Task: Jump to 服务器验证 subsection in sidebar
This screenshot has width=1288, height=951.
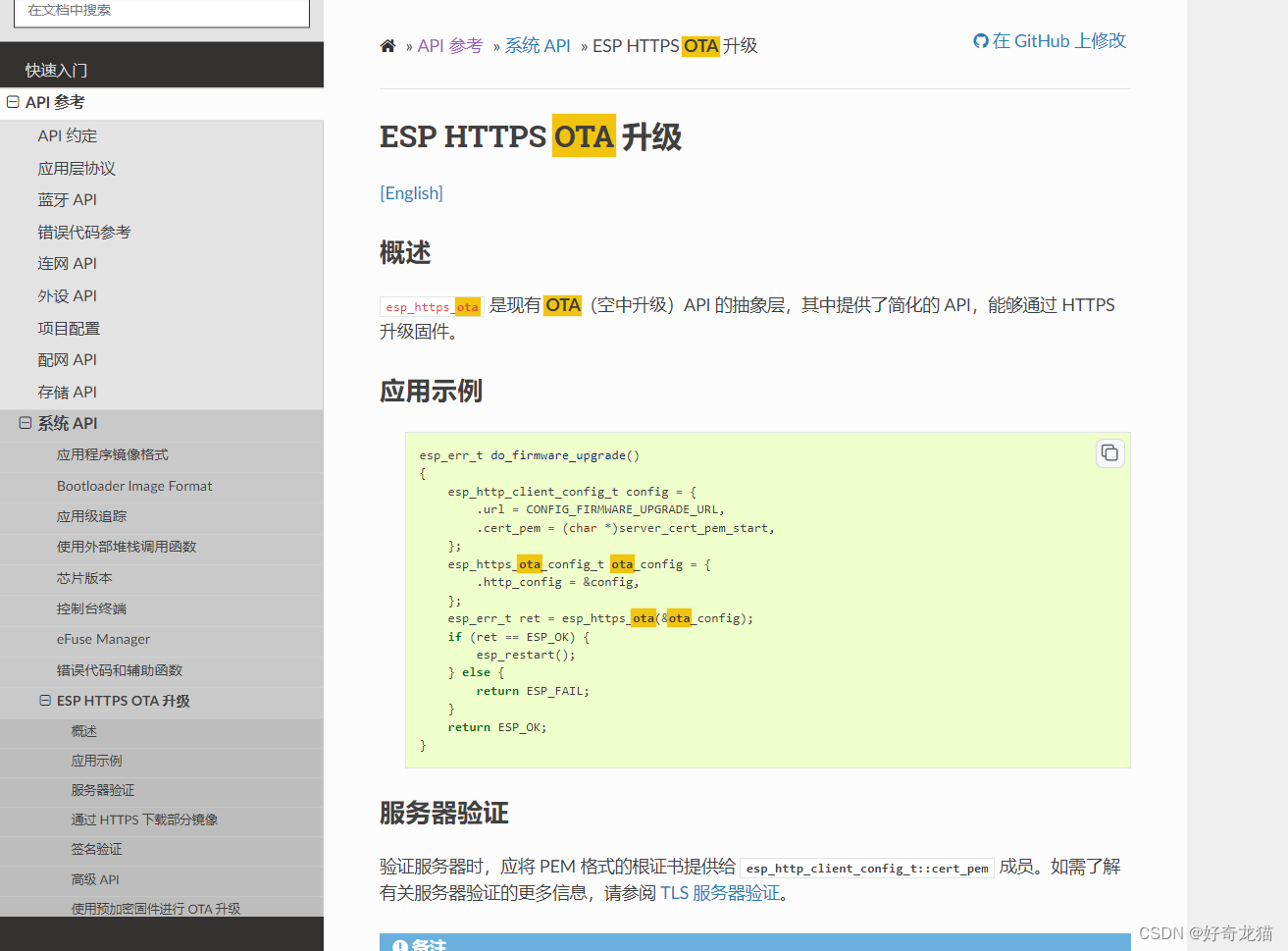Action: tap(103, 790)
